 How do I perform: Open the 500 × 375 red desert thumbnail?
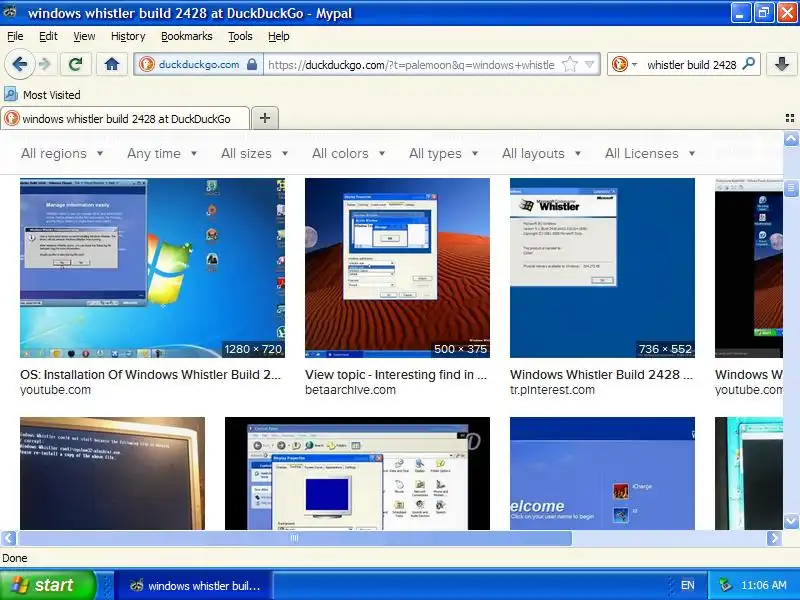(397, 268)
